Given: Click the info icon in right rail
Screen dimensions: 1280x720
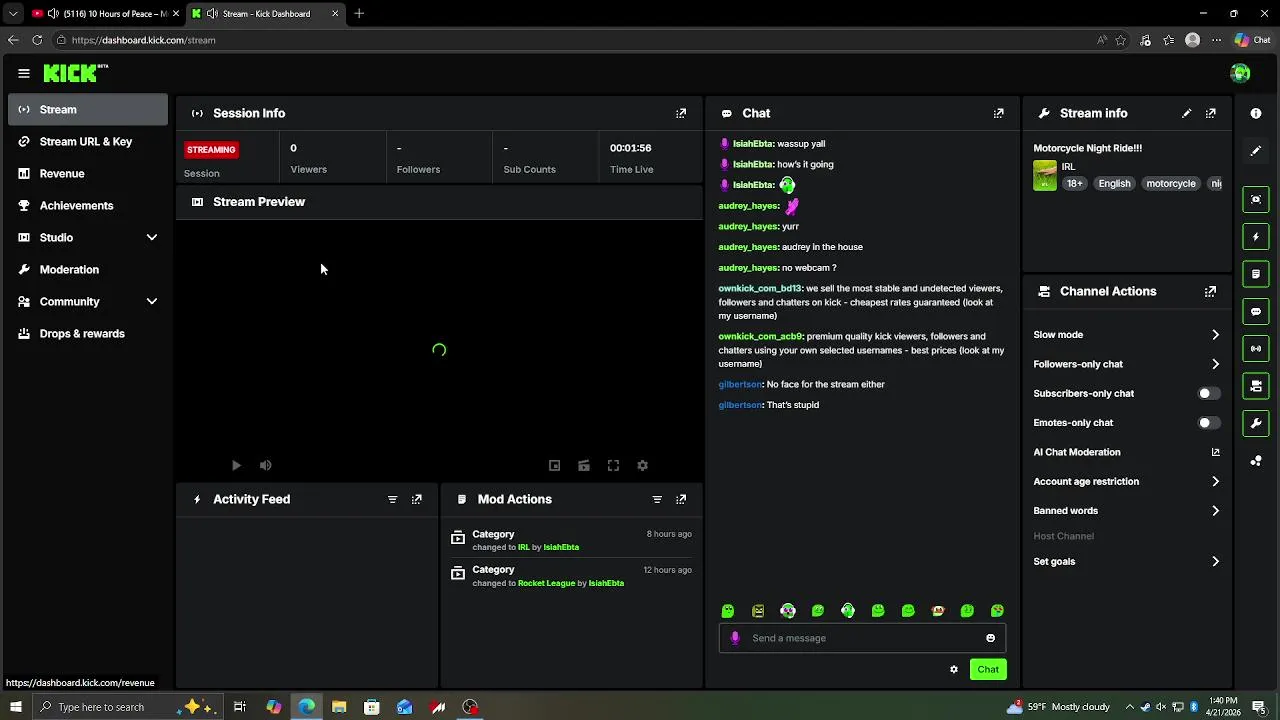Looking at the screenshot, I should [1256, 114].
